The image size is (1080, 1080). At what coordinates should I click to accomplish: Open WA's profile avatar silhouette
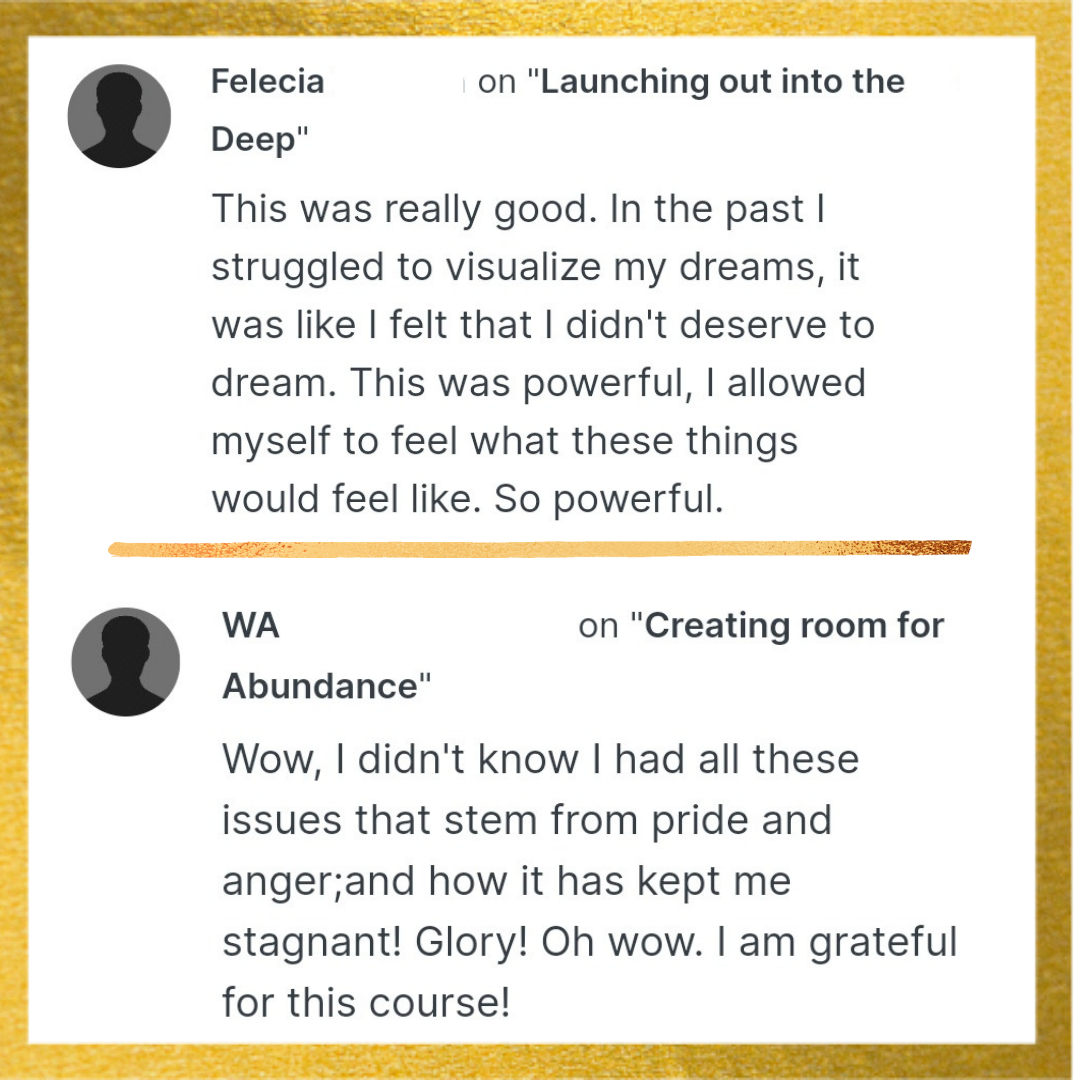(125, 662)
